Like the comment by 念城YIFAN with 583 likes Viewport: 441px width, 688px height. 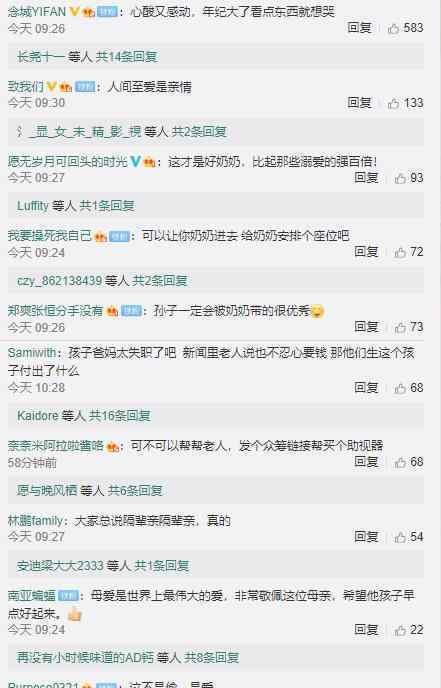pos(394,29)
